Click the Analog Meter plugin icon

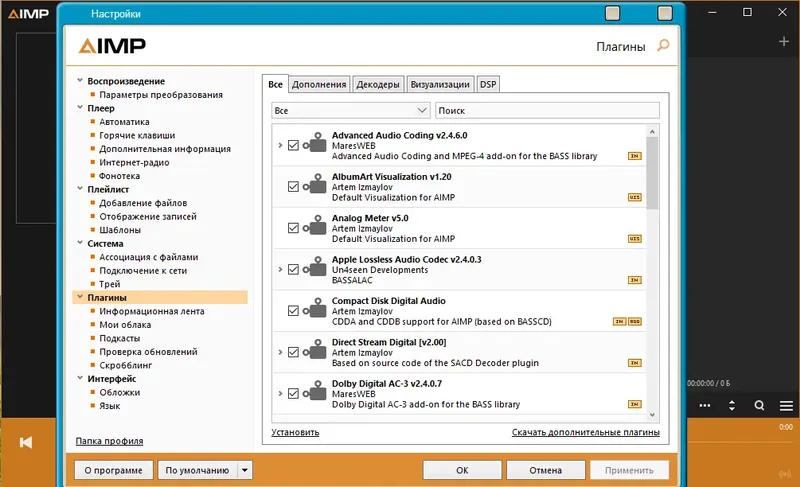click(315, 225)
